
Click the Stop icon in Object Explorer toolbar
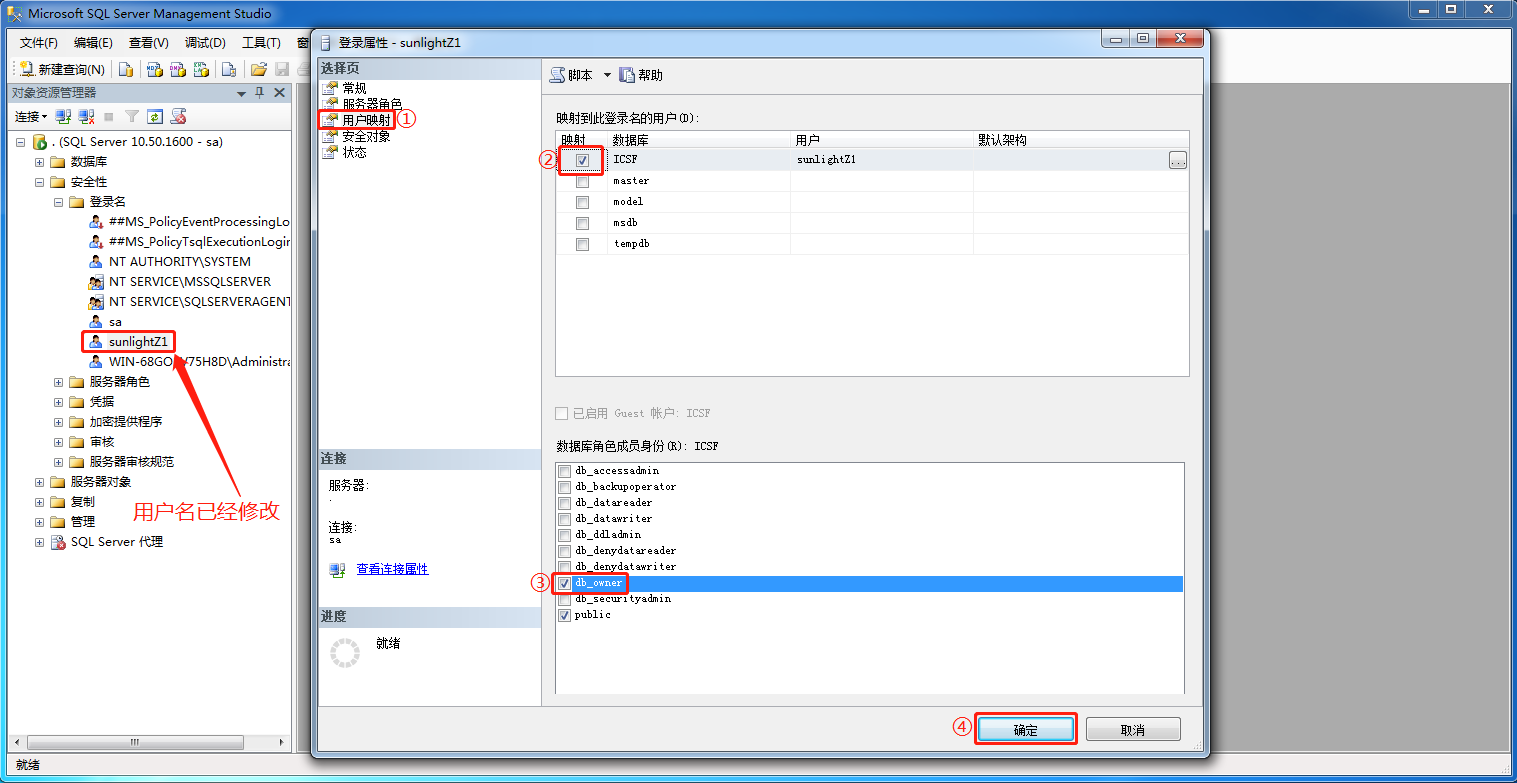click(x=109, y=117)
